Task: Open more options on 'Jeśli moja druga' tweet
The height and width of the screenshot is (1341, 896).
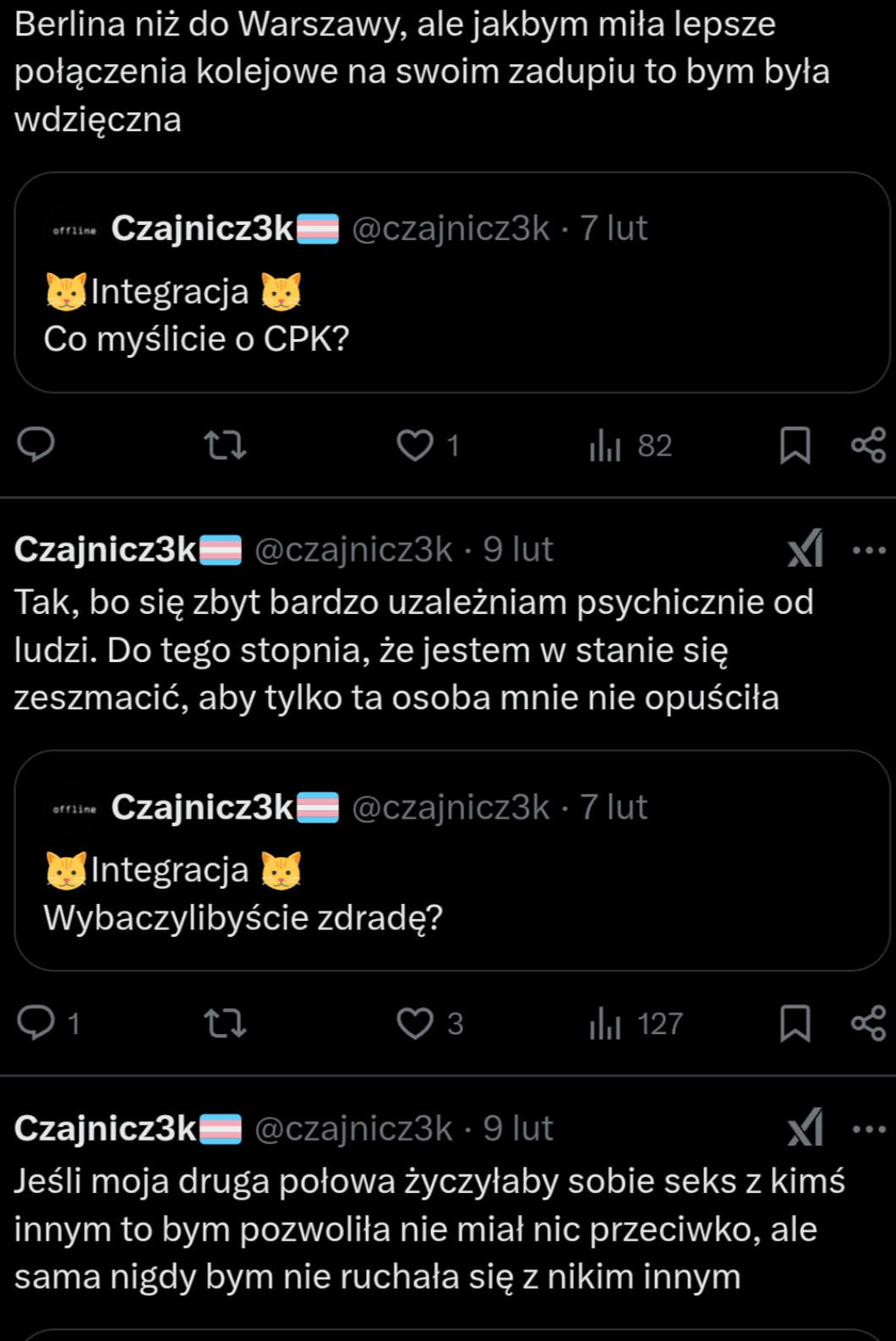Action: point(868,1129)
